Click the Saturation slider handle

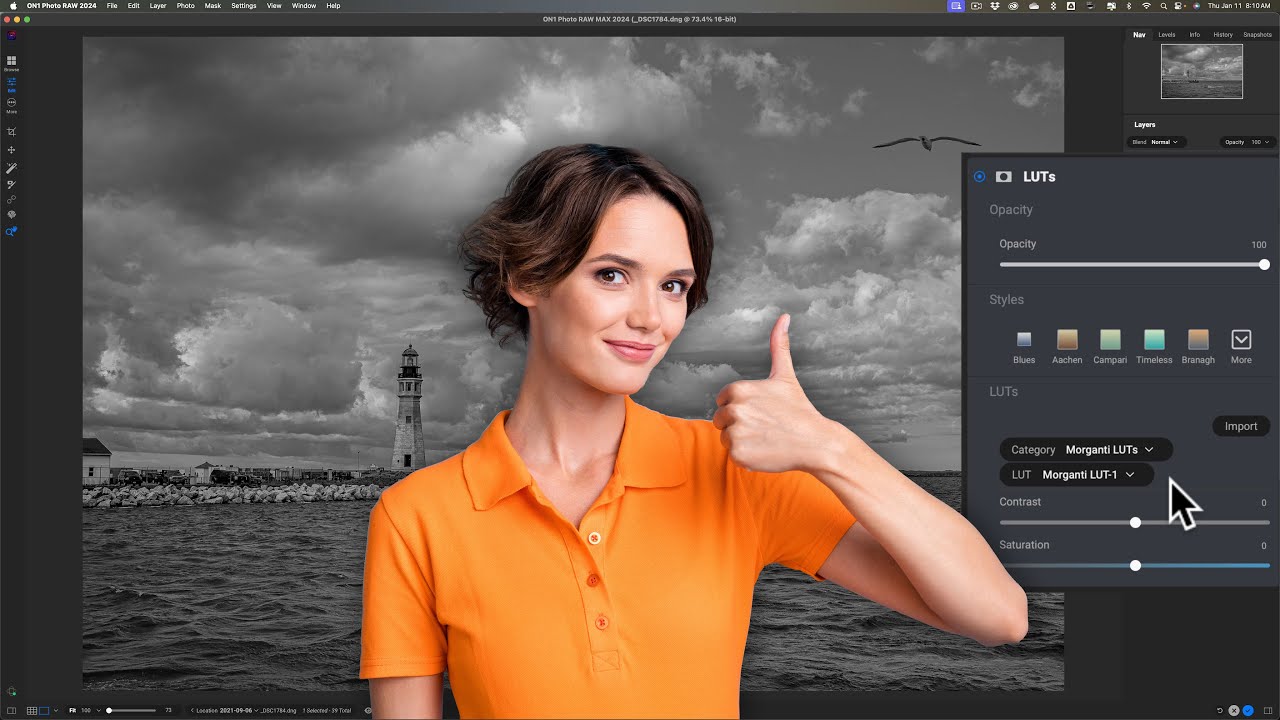point(1135,566)
